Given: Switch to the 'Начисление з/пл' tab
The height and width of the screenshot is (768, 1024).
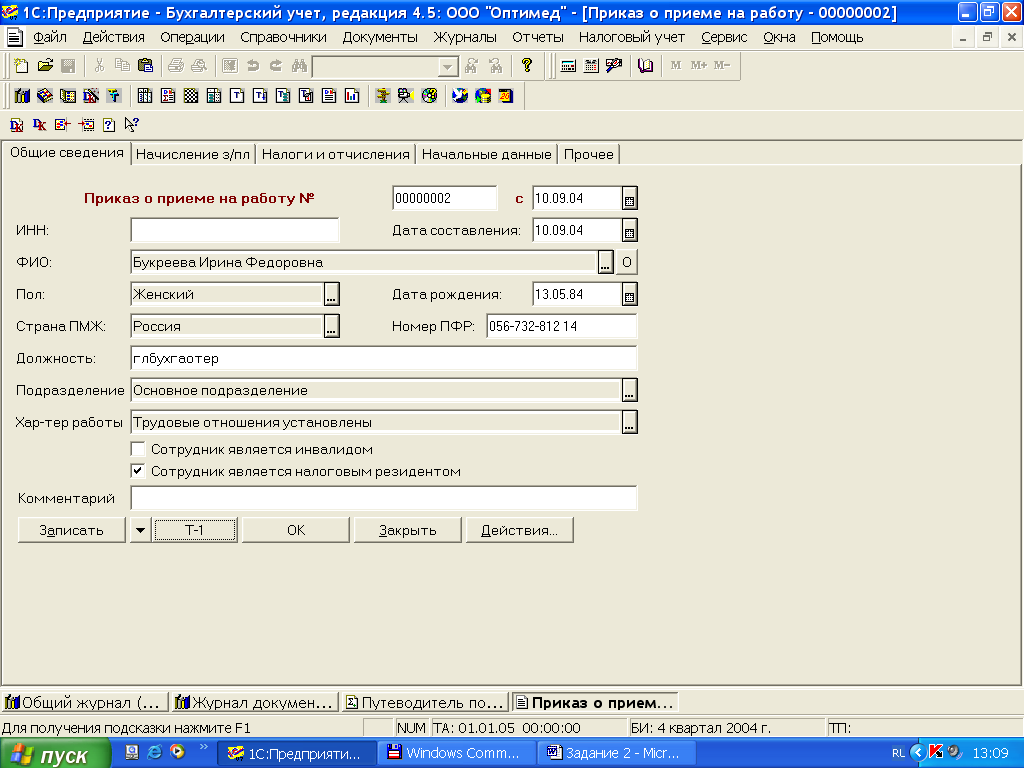Looking at the screenshot, I should pyautogui.click(x=193, y=155).
